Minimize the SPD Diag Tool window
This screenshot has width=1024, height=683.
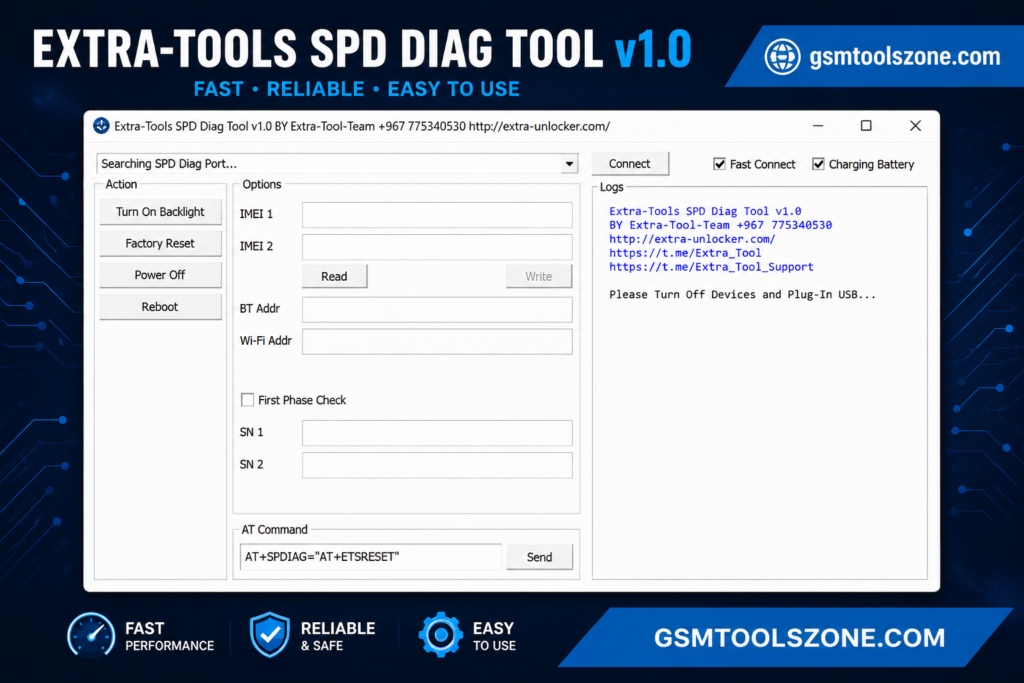[818, 125]
